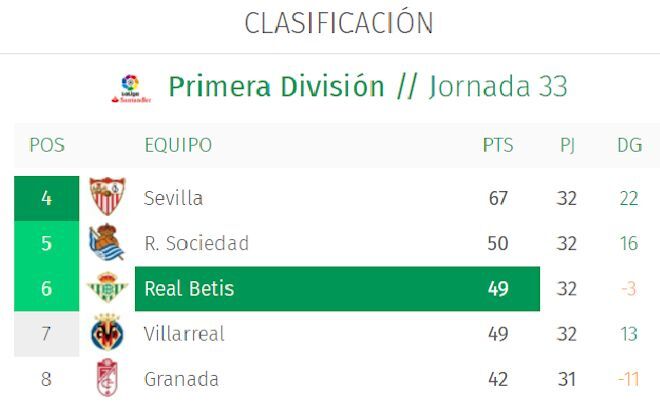Sort by the PJ column header
This screenshot has width=660, height=404.
click(567, 146)
